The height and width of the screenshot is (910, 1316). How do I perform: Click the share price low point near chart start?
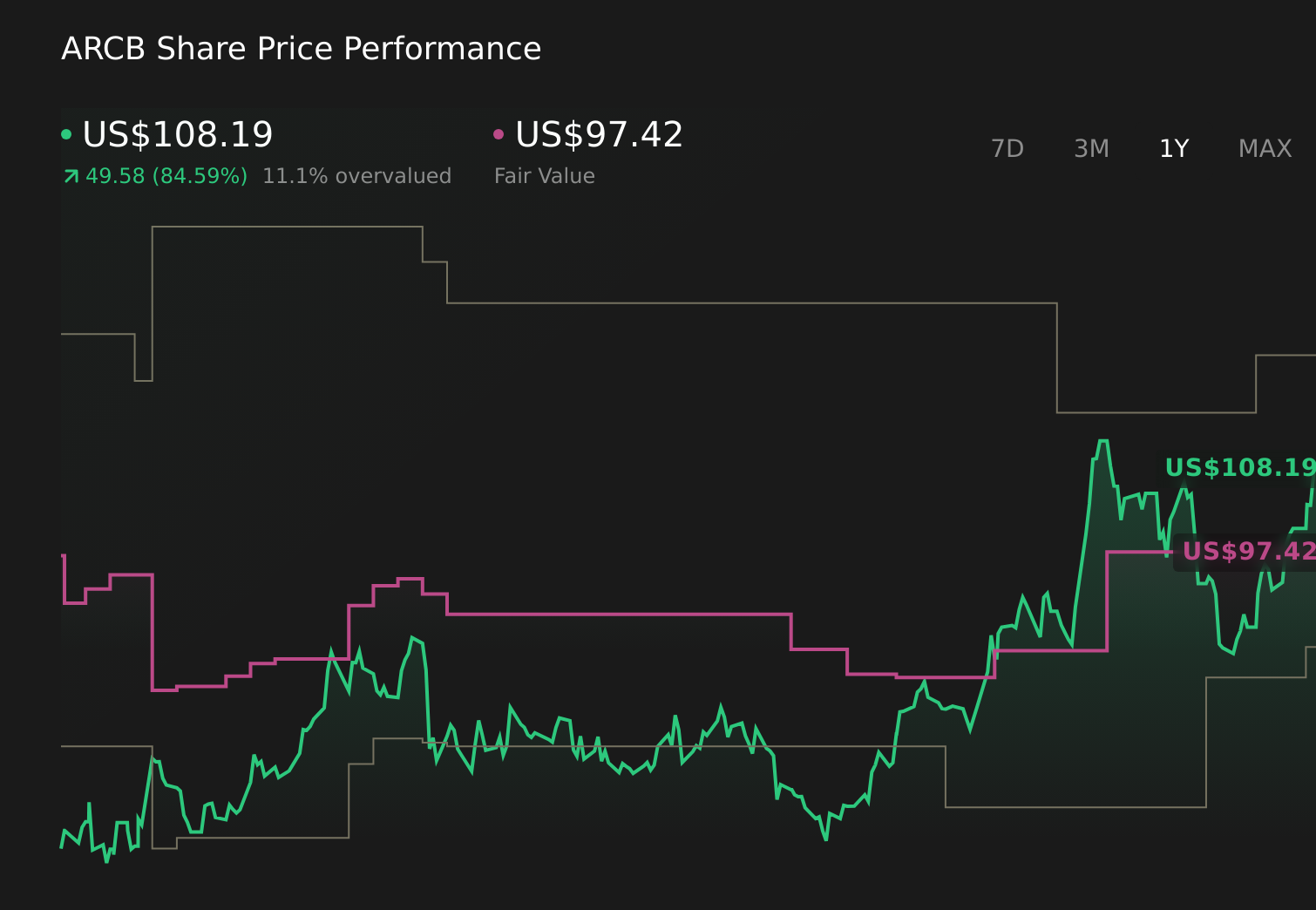[106, 859]
